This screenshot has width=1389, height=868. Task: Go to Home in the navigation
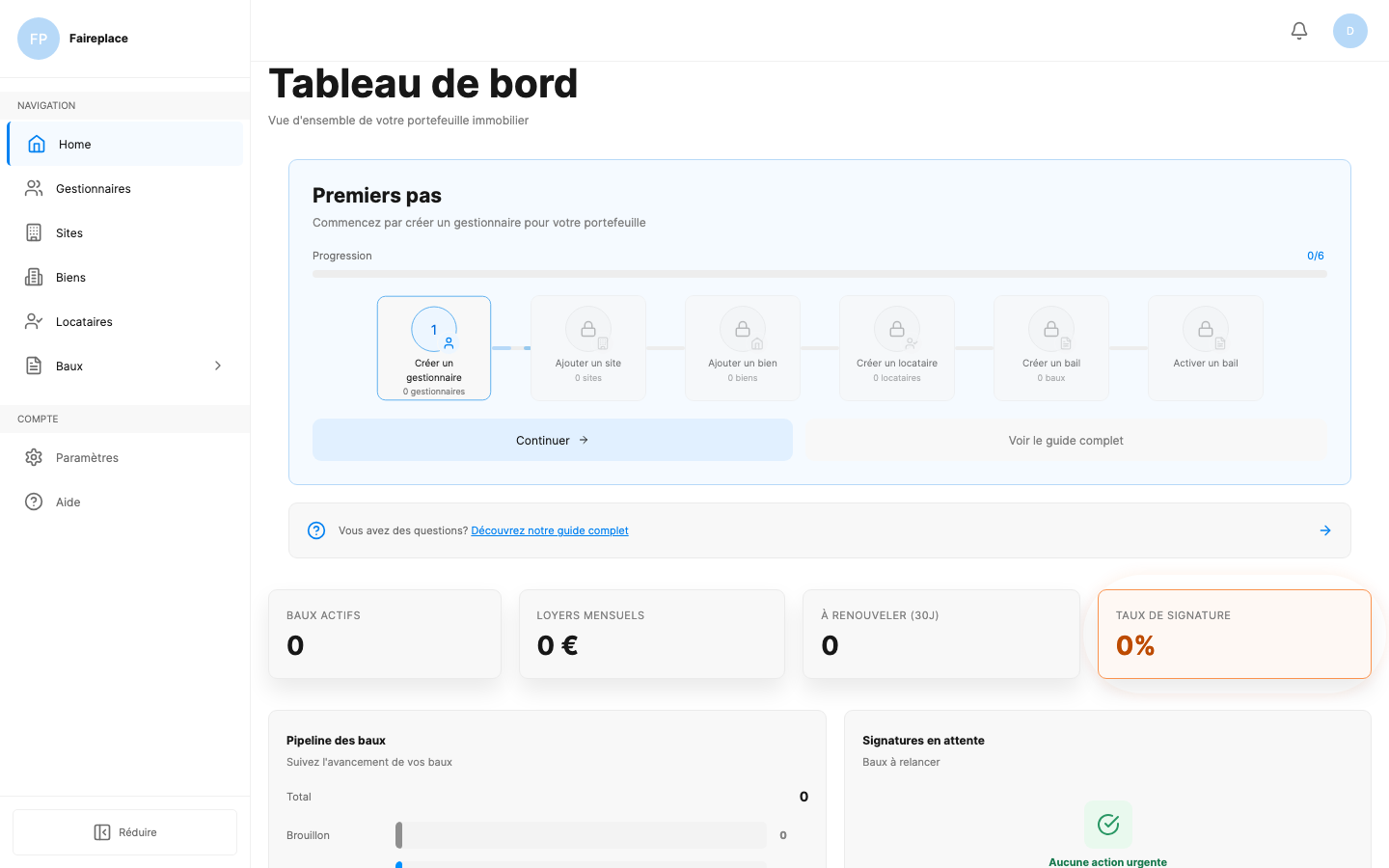74,144
